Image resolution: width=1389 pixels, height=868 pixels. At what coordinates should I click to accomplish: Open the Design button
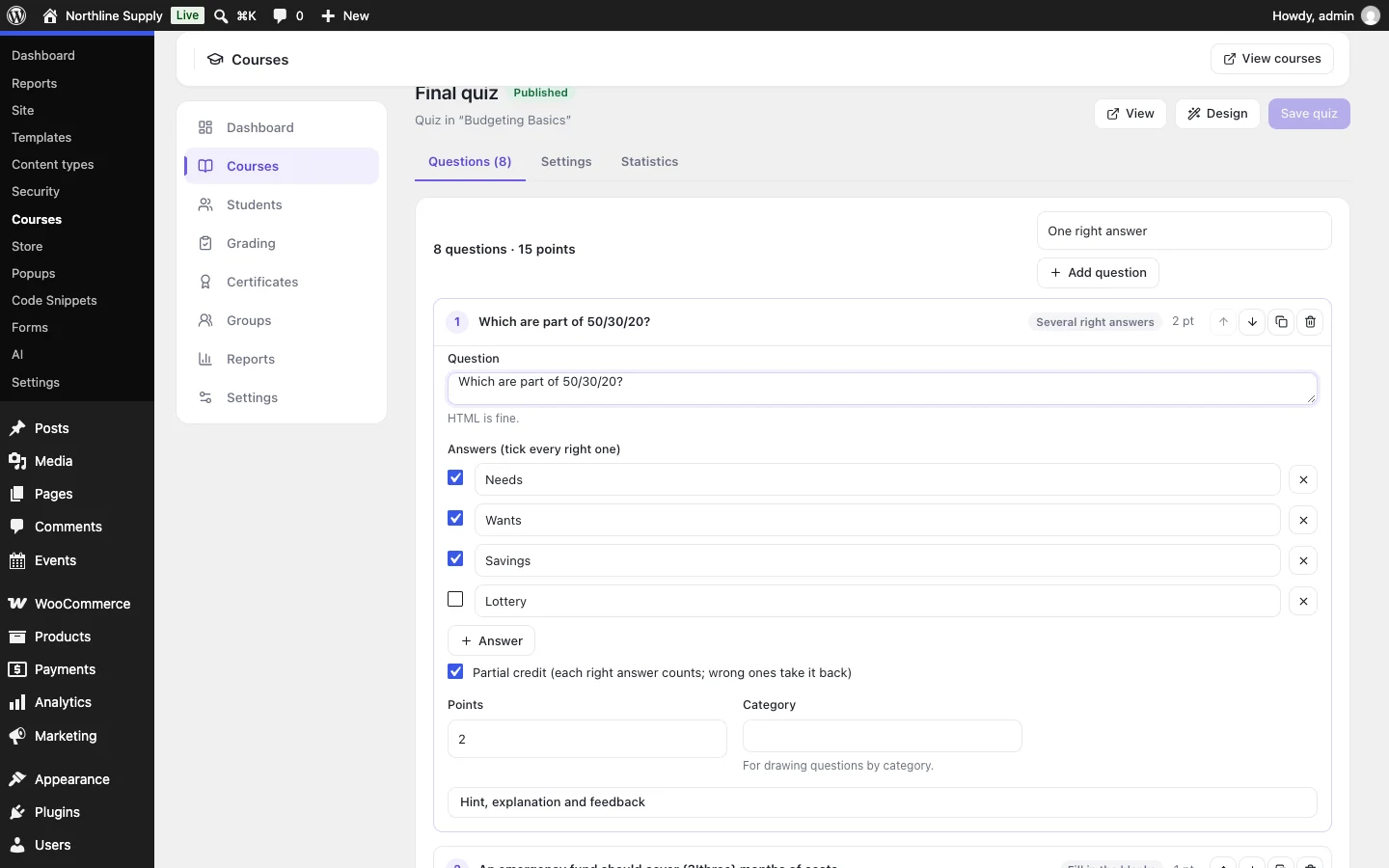click(1217, 114)
